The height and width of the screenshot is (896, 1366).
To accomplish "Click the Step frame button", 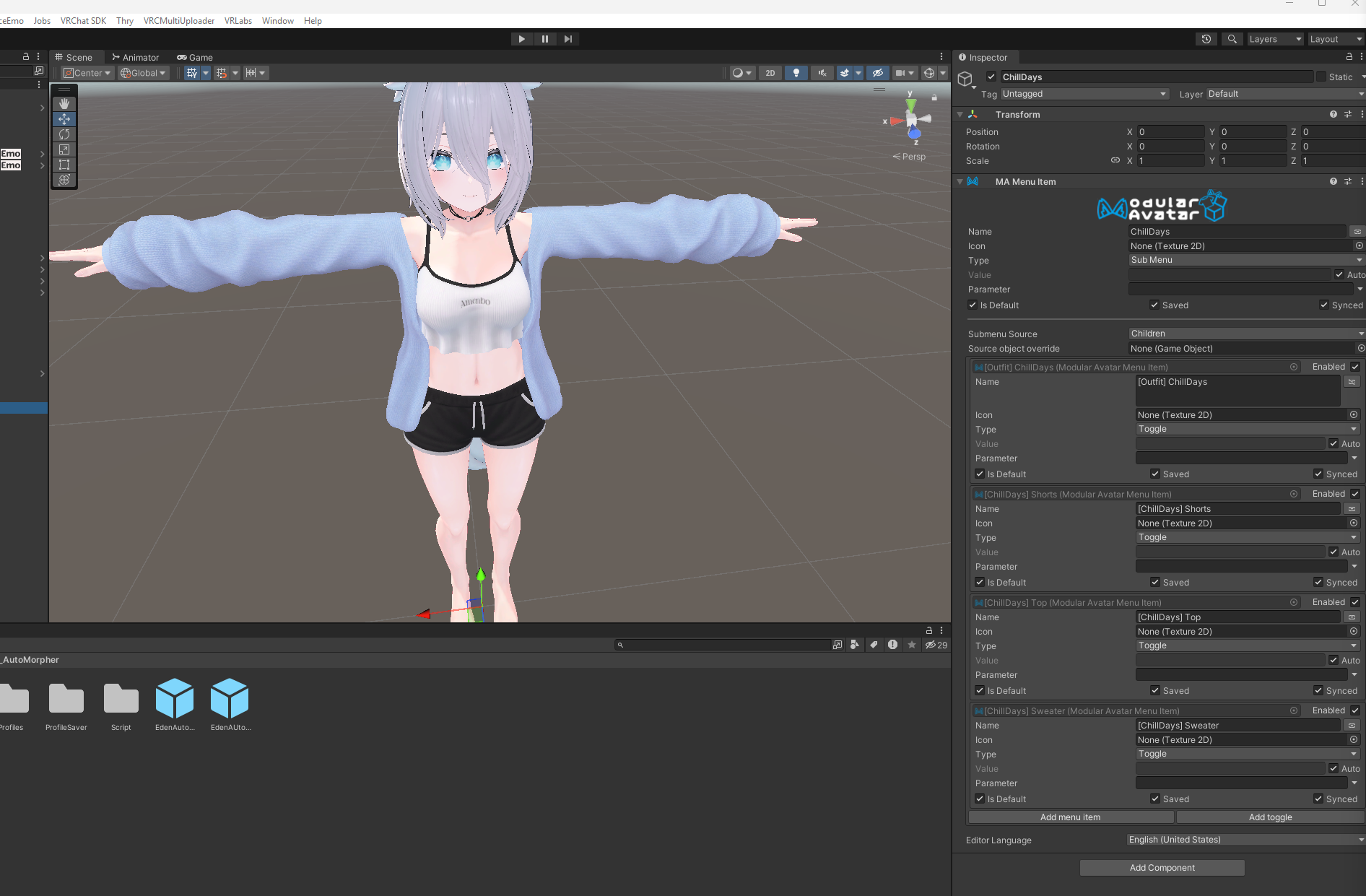I will [x=568, y=39].
